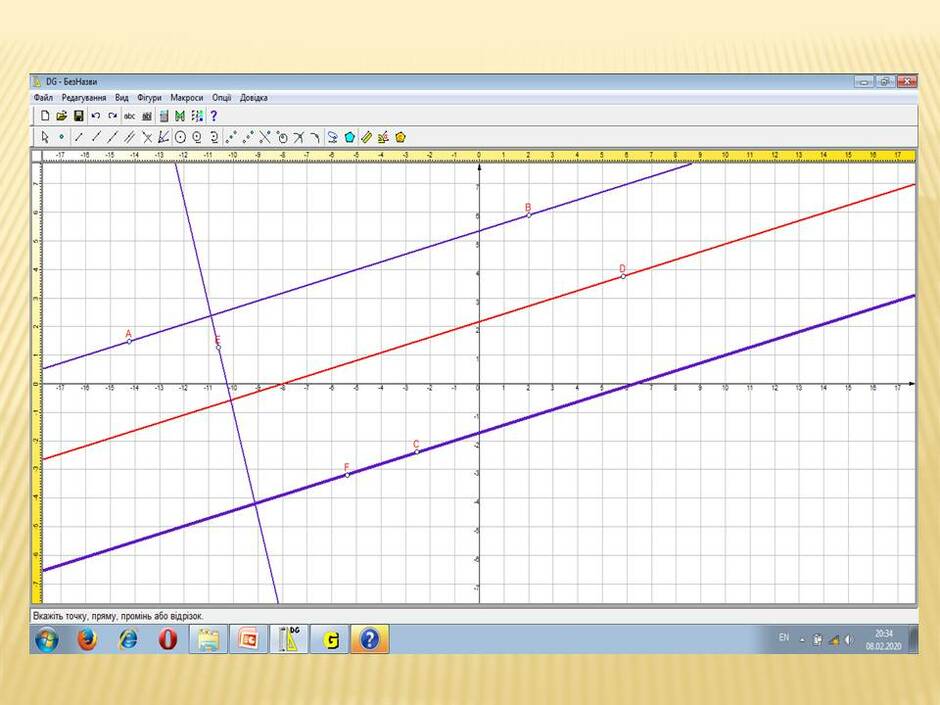Open Internet Explorer from the taskbar
This screenshot has height=705, width=940.
pyautogui.click(x=128, y=639)
